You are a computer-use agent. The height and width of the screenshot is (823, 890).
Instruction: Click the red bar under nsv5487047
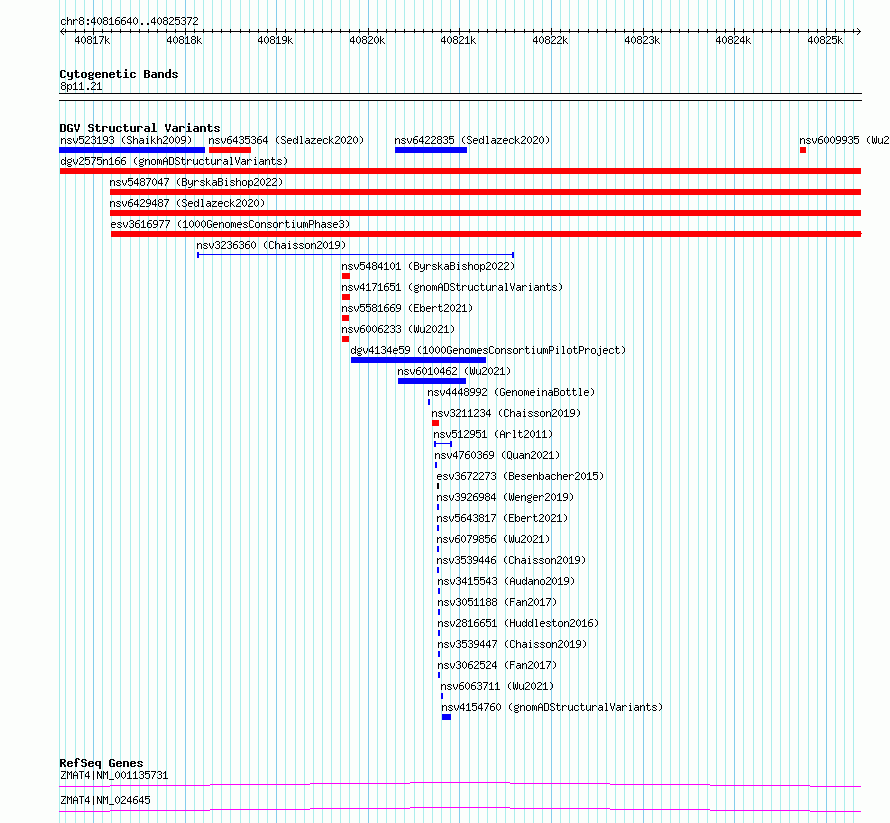coord(485,192)
